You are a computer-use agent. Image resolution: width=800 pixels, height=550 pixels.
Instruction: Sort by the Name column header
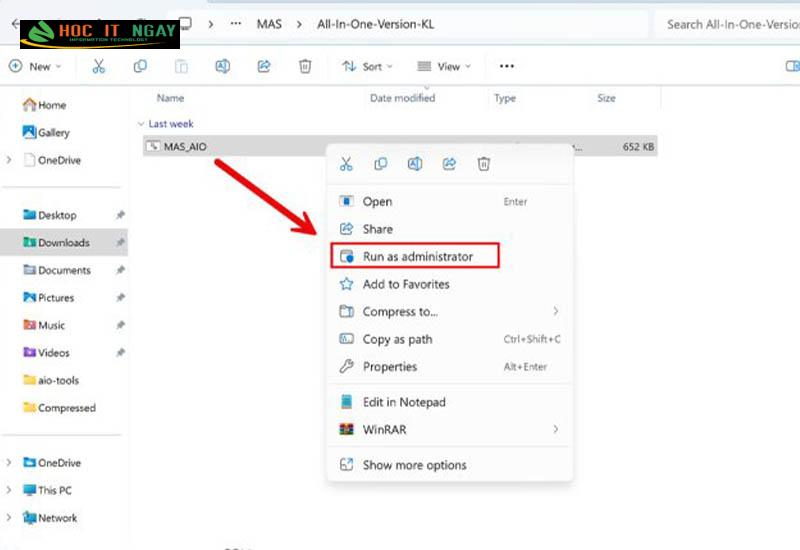pyautogui.click(x=170, y=98)
